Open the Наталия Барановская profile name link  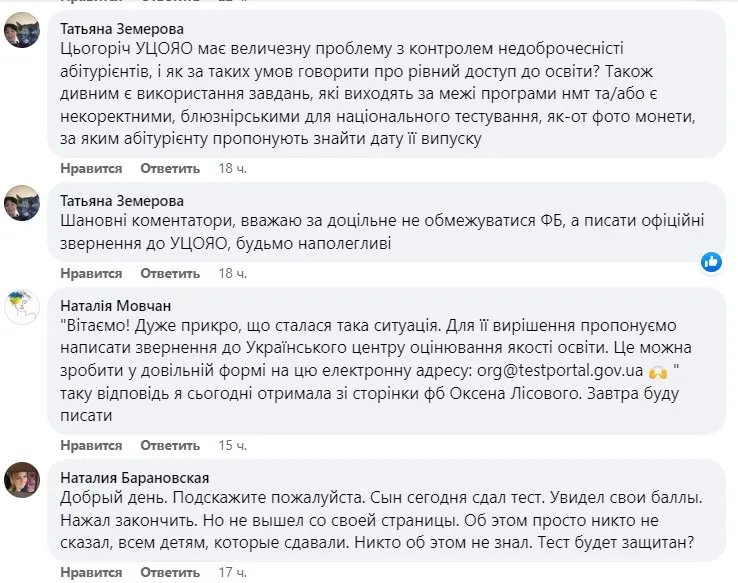pyautogui.click(x=135, y=477)
